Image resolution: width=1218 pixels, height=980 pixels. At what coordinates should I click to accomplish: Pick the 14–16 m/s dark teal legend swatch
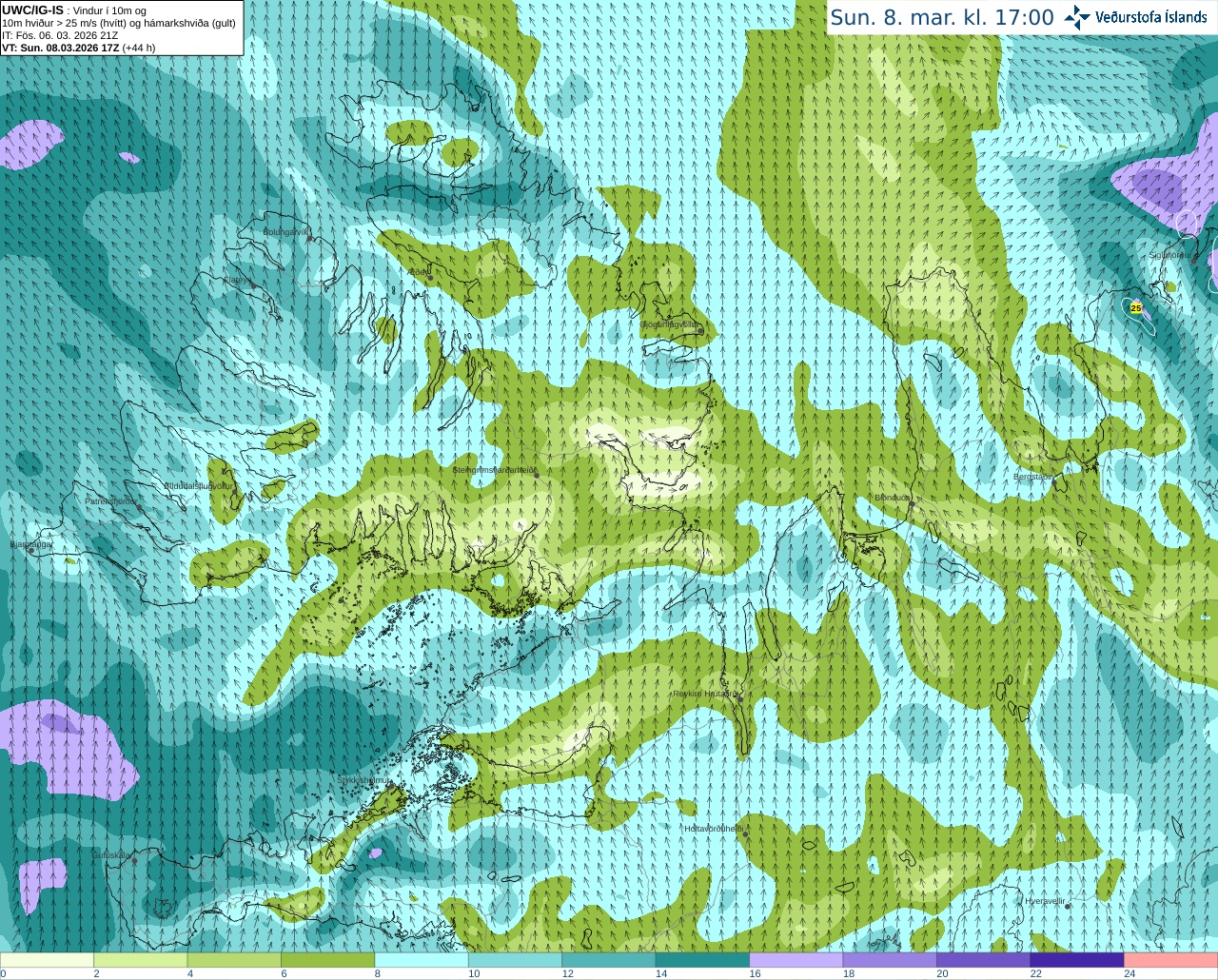pyautogui.click(x=702, y=960)
